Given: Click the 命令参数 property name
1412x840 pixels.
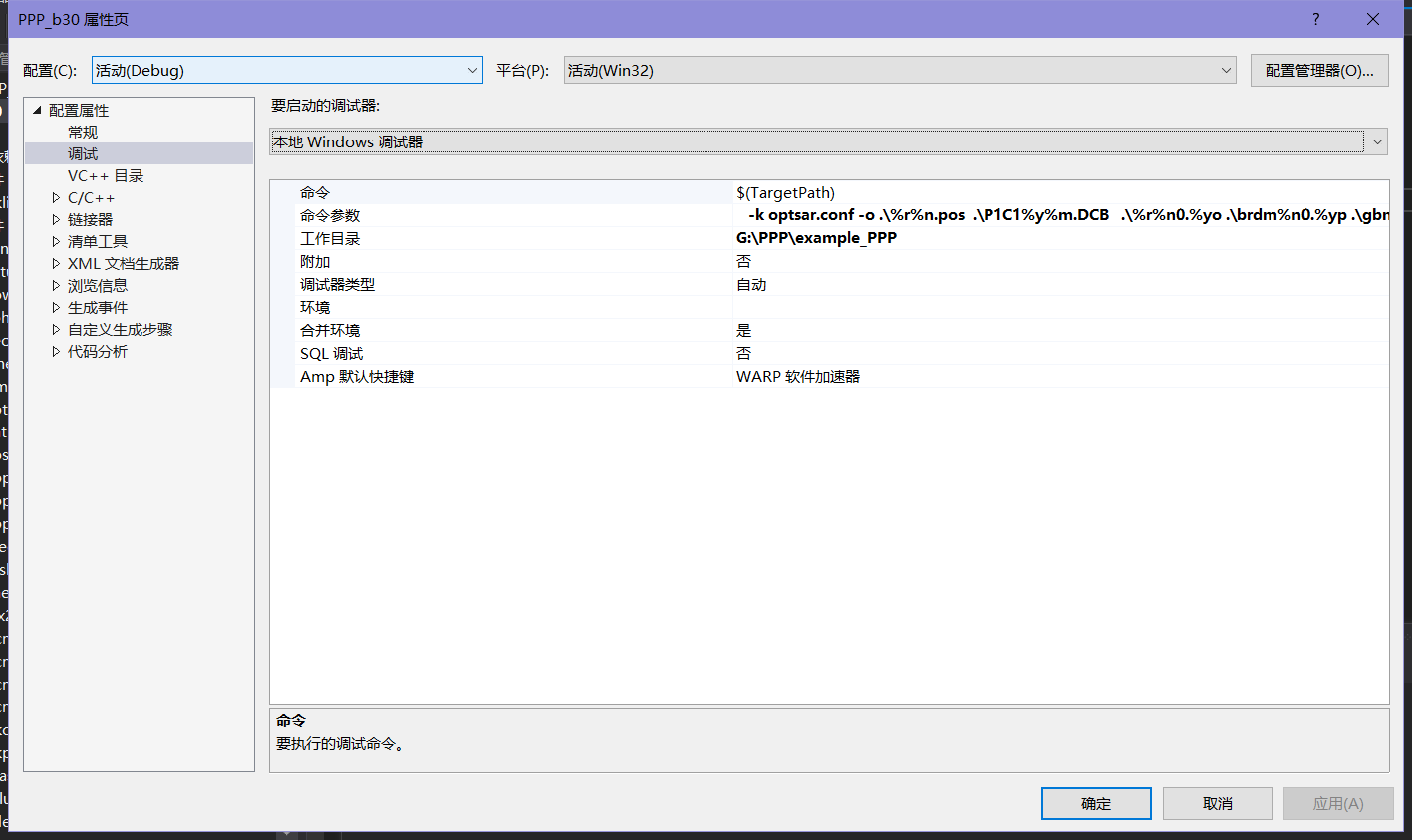Looking at the screenshot, I should [x=330, y=215].
